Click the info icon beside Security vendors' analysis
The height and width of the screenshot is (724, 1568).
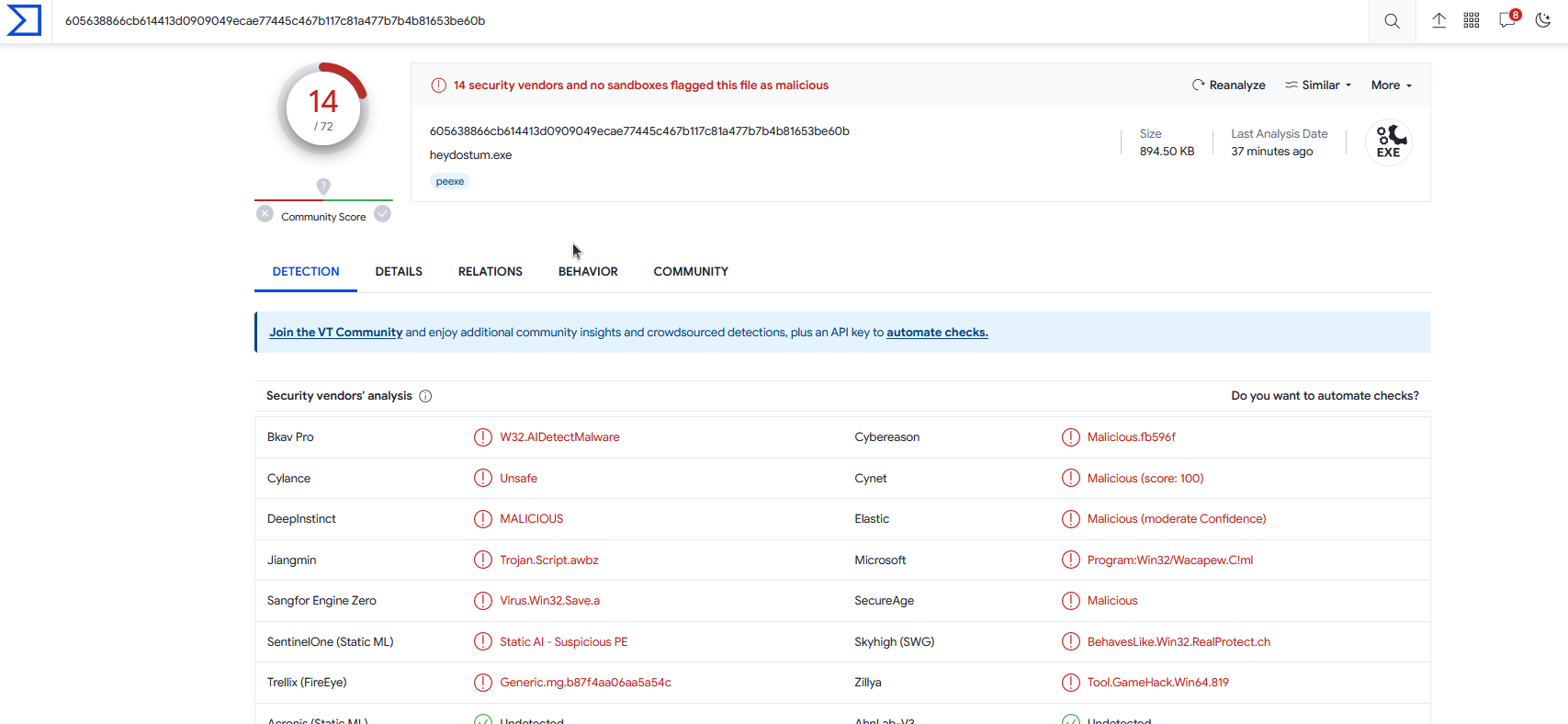click(425, 396)
